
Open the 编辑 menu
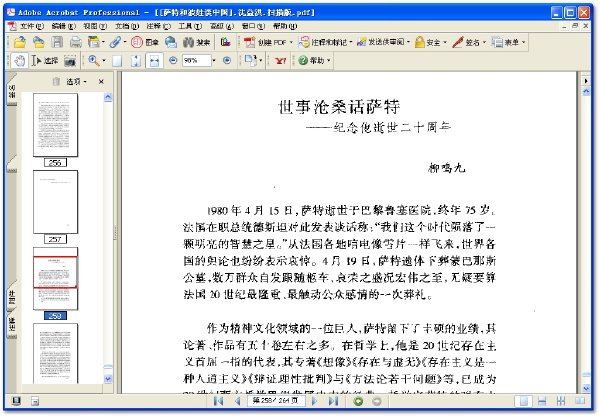pos(64,26)
